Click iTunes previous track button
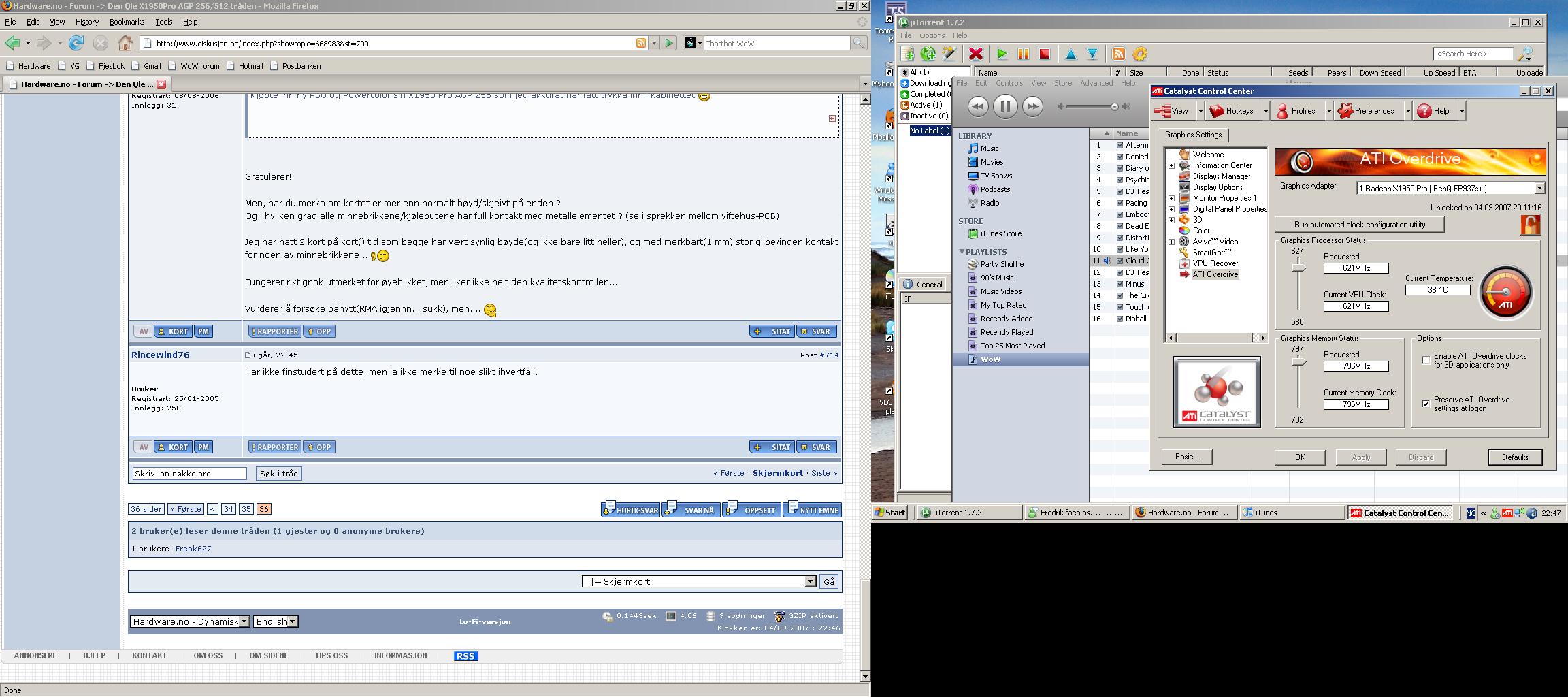This screenshot has height=697, width=1568. point(978,106)
